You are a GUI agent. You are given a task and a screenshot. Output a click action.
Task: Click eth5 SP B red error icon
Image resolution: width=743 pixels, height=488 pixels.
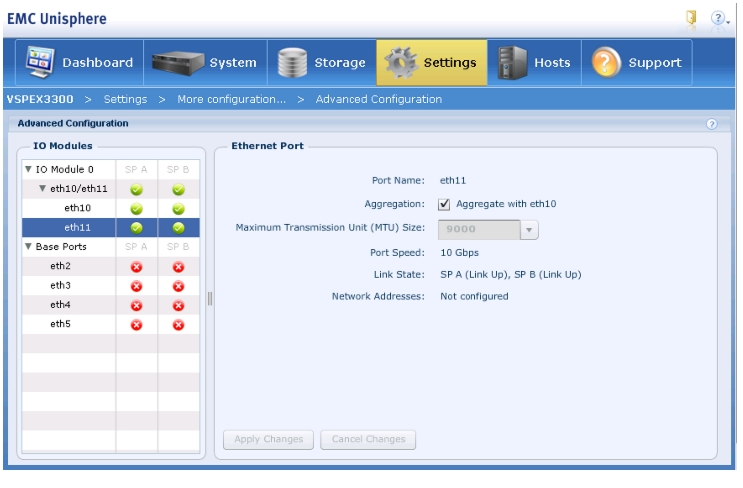click(178, 325)
